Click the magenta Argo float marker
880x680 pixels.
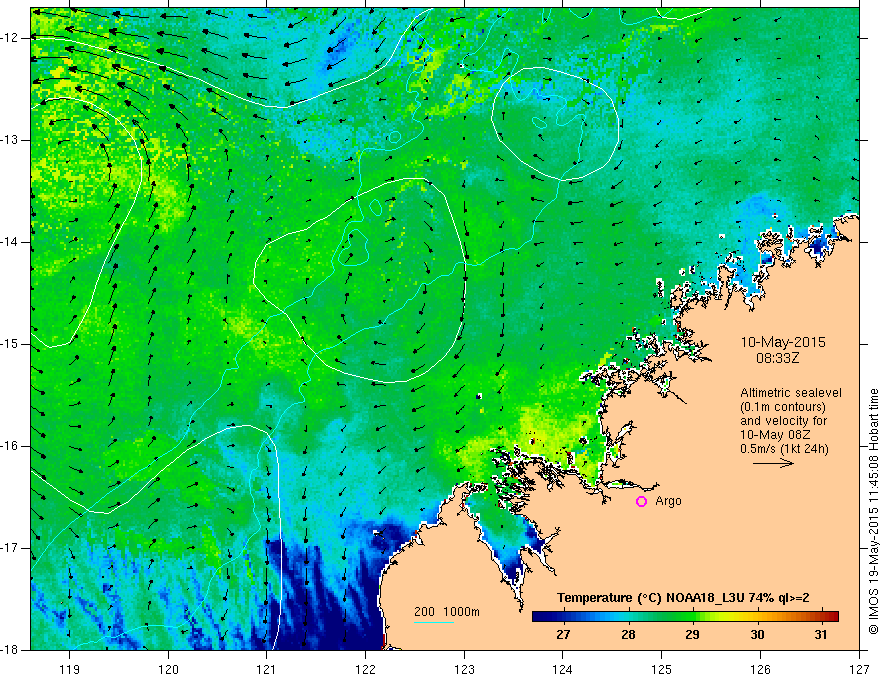[641, 502]
